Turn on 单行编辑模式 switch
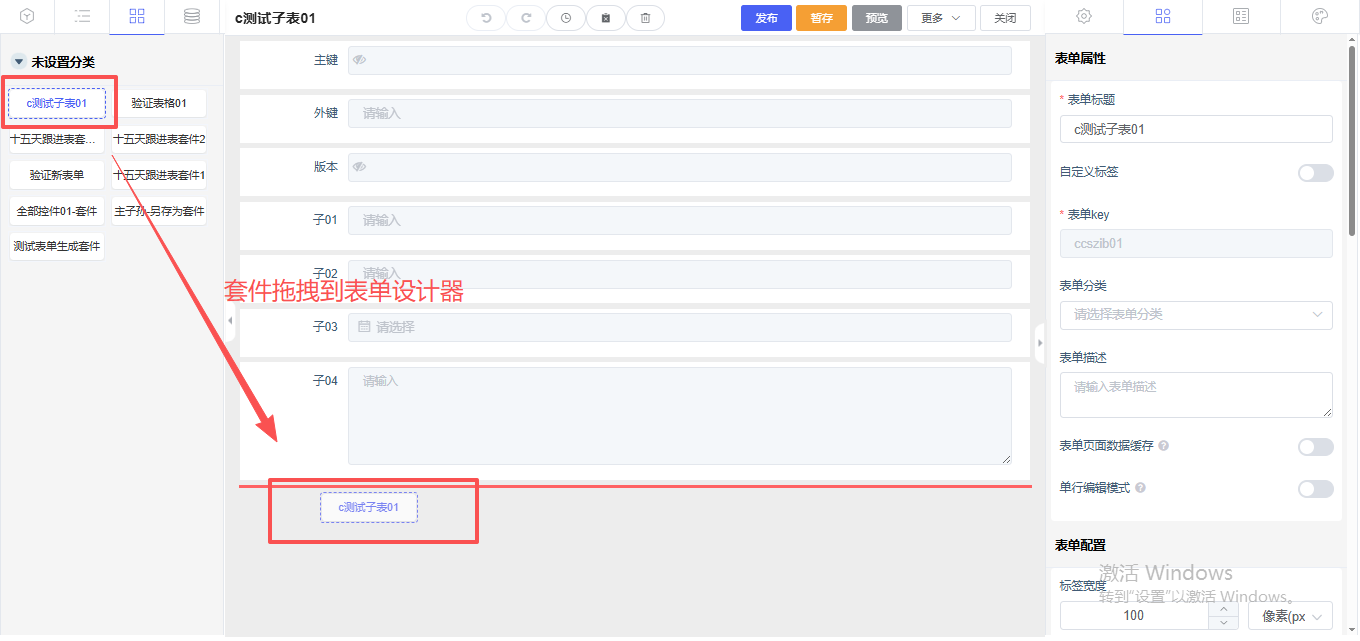 (x=1315, y=489)
